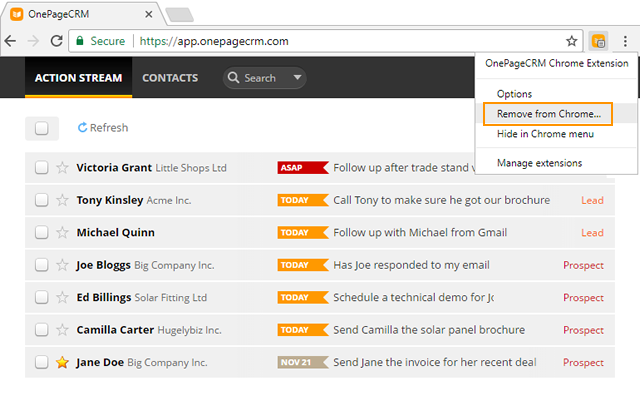The image size is (640, 411).
Task: Open Joe Bloggs contact
Action: (104, 265)
